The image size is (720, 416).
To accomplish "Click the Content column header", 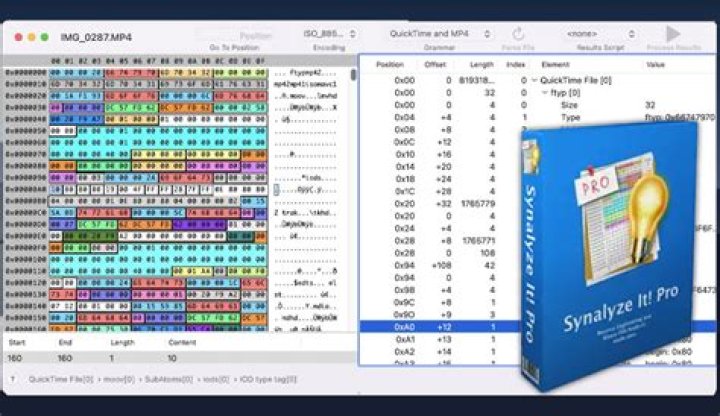I will click(182, 343).
